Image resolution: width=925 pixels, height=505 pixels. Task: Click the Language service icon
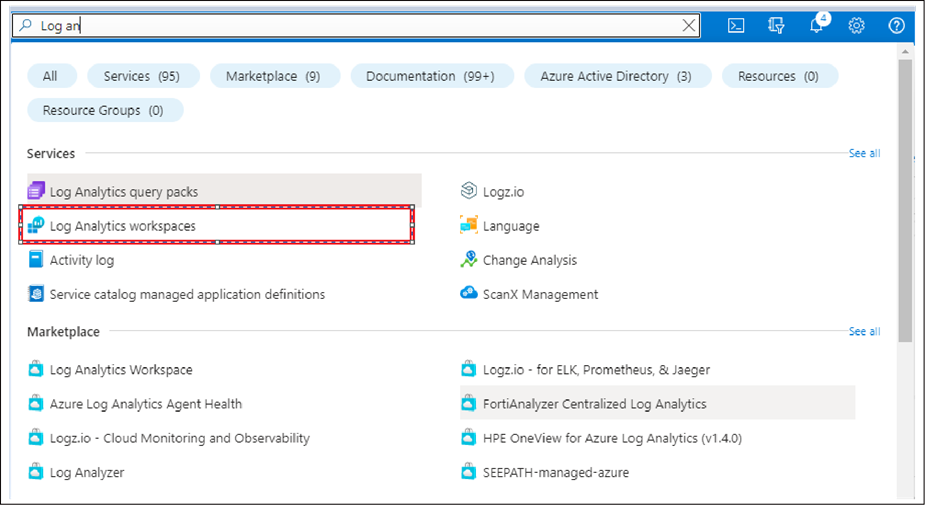[x=468, y=225]
